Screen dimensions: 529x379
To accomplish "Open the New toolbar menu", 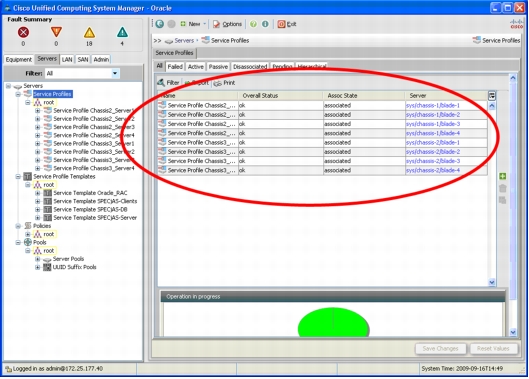I will [x=193, y=24].
